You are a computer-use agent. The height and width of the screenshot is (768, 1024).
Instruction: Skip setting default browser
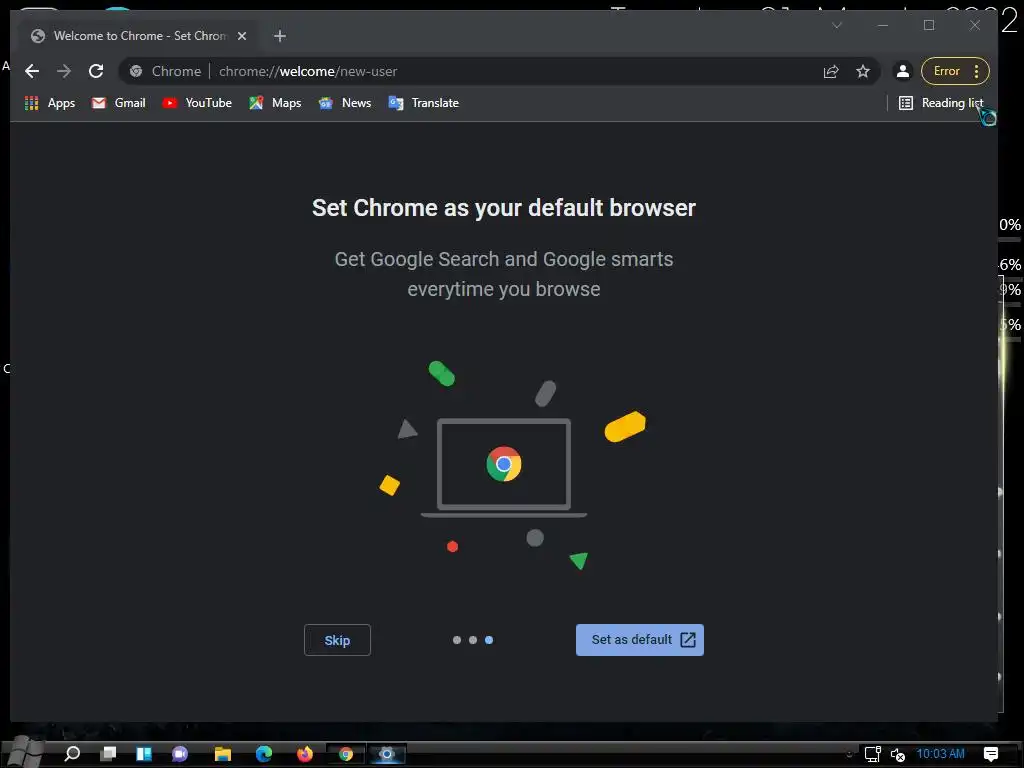coord(337,640)
